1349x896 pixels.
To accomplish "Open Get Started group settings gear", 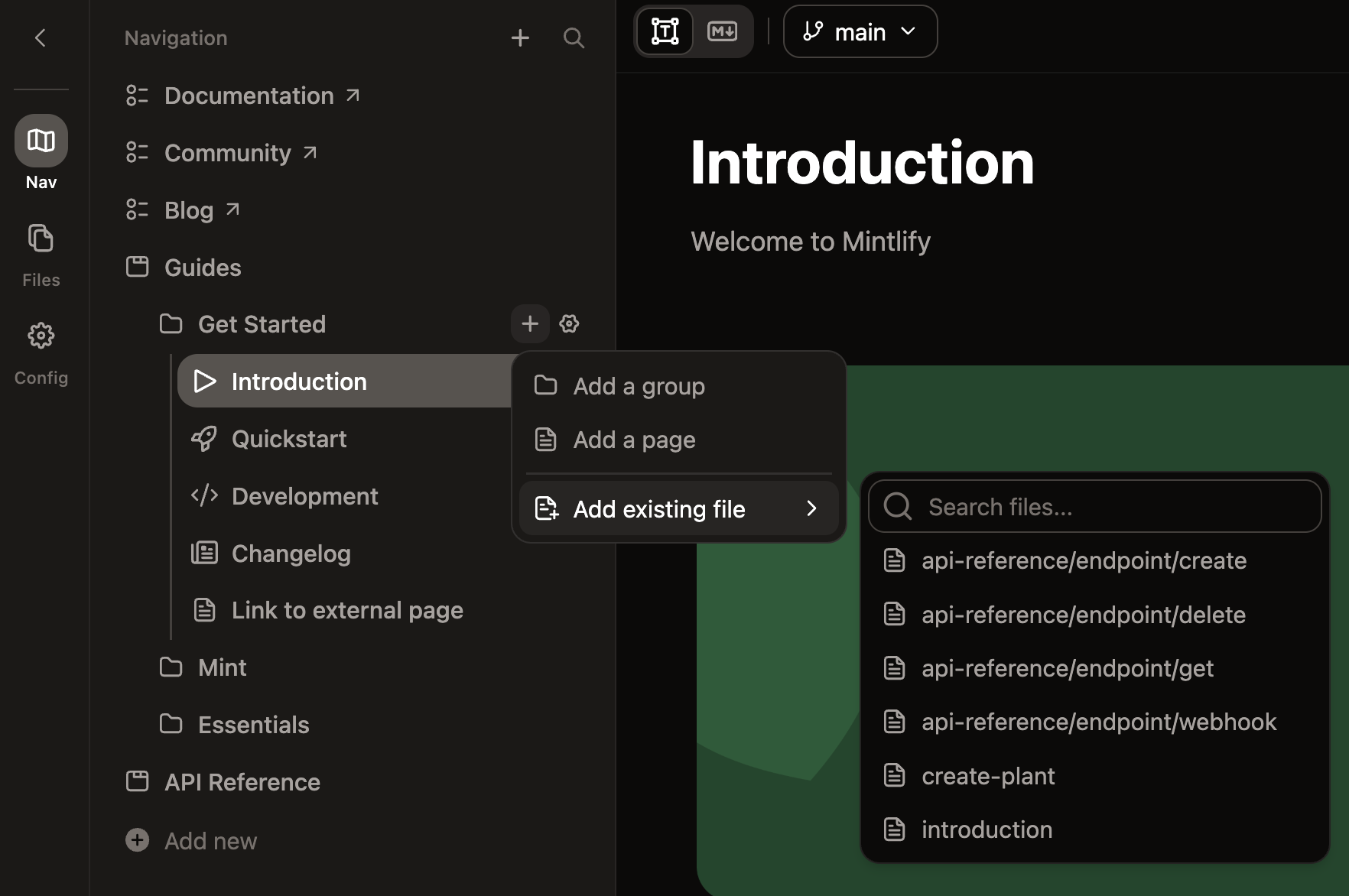I will click(x=569, y=323).
